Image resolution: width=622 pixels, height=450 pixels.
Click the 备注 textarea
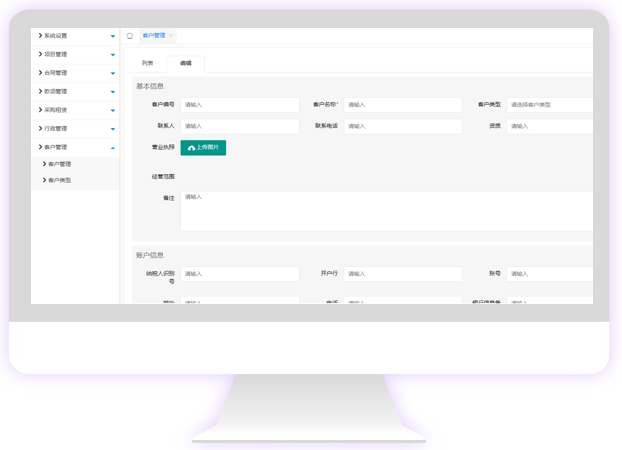click(x=386, y=211)
